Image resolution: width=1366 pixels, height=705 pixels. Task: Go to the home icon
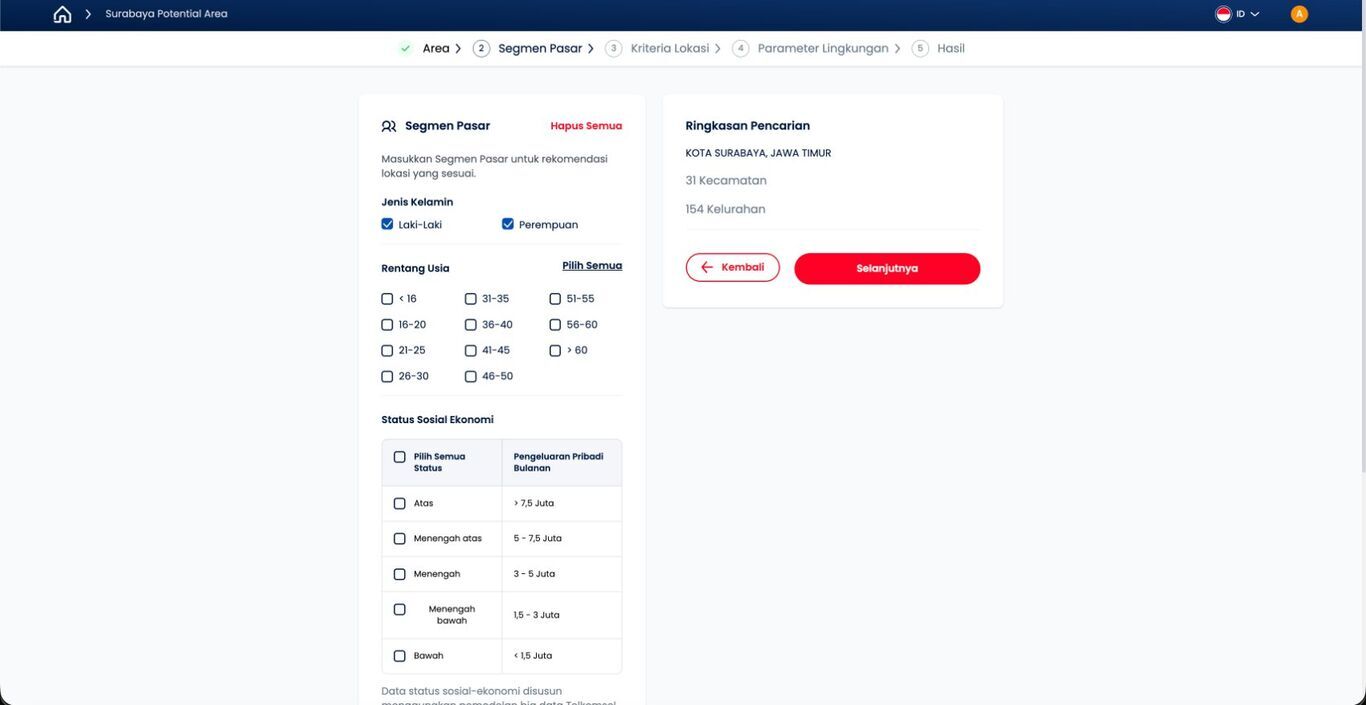pos(62,14)
